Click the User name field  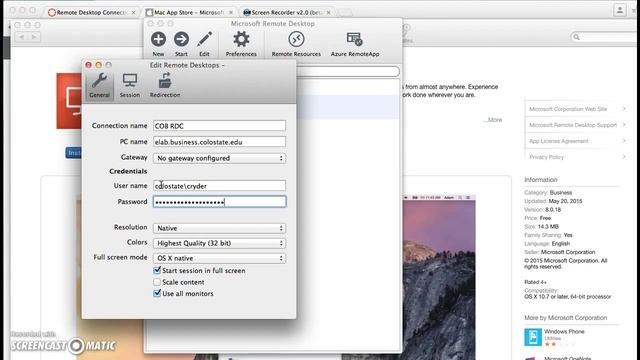220,186
